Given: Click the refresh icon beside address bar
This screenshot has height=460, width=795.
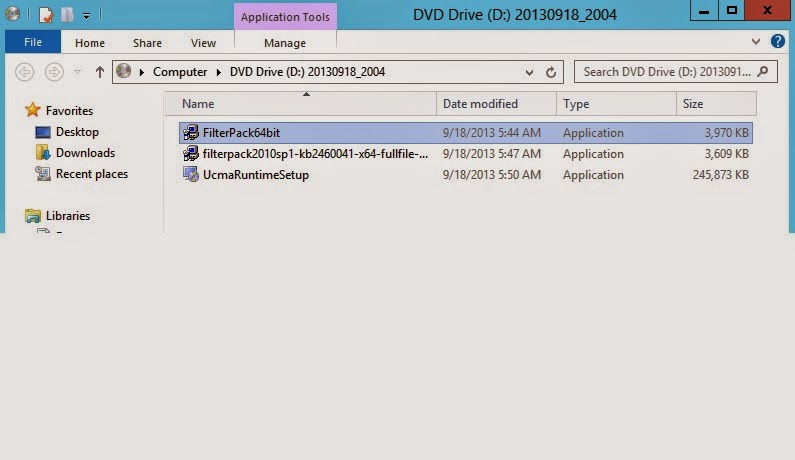Looking at the screenshot, I should 551,72.
